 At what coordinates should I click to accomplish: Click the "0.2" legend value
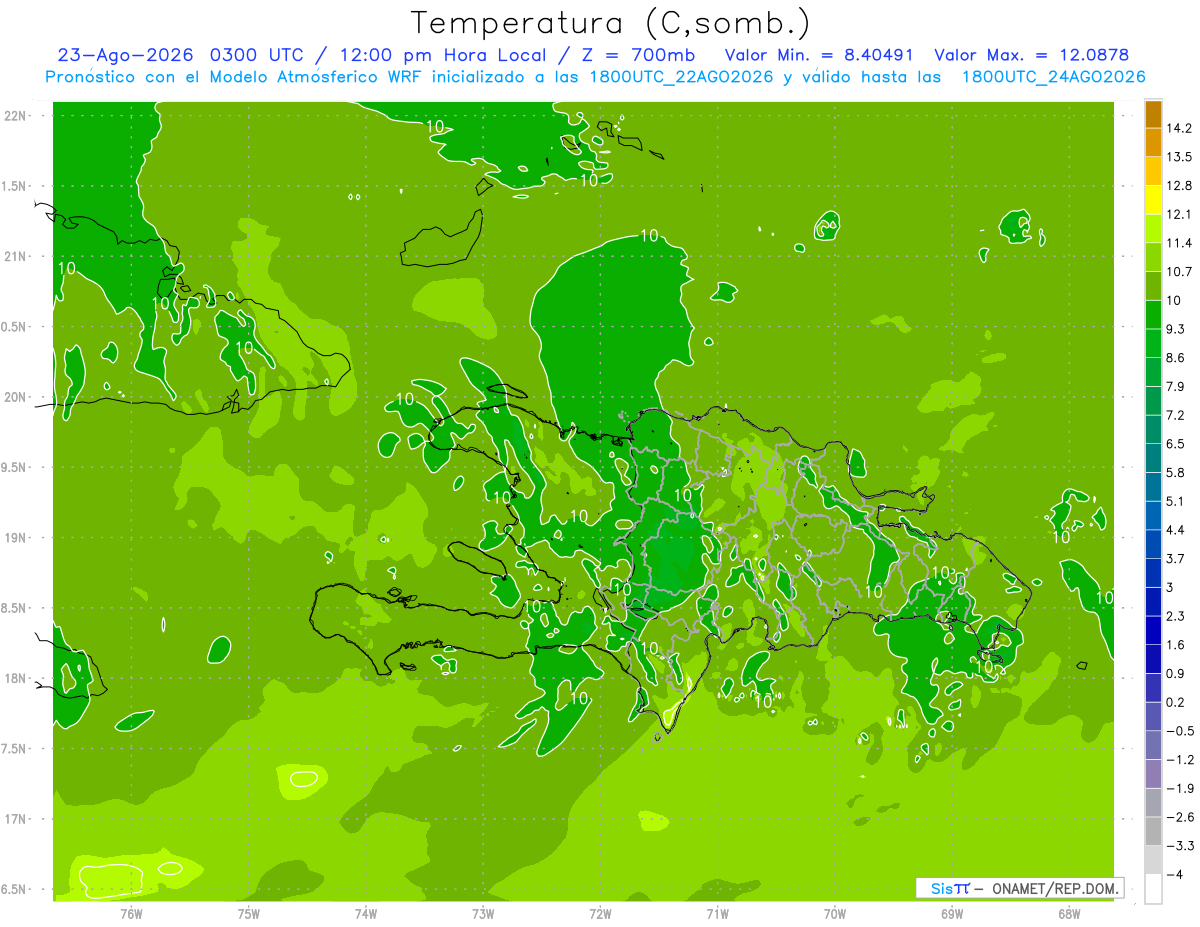(x=1176, y=702)
